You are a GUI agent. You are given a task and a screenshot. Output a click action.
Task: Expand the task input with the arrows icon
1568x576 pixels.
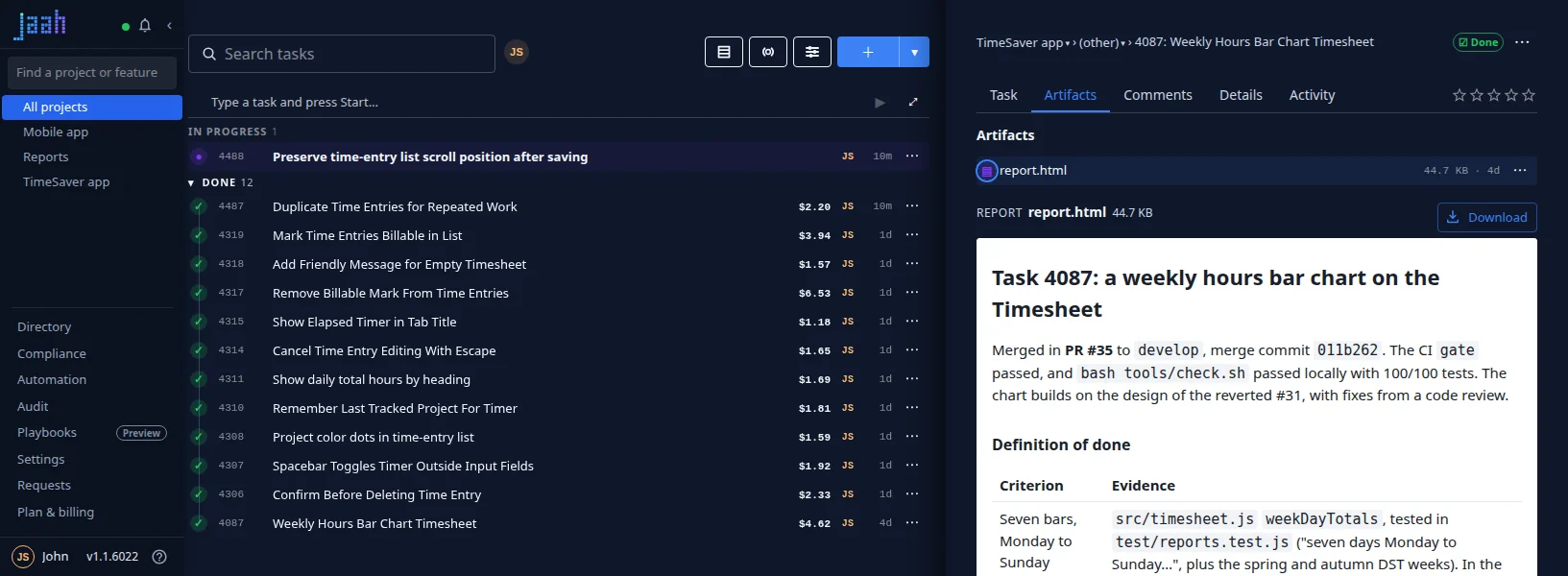[913, 103]
